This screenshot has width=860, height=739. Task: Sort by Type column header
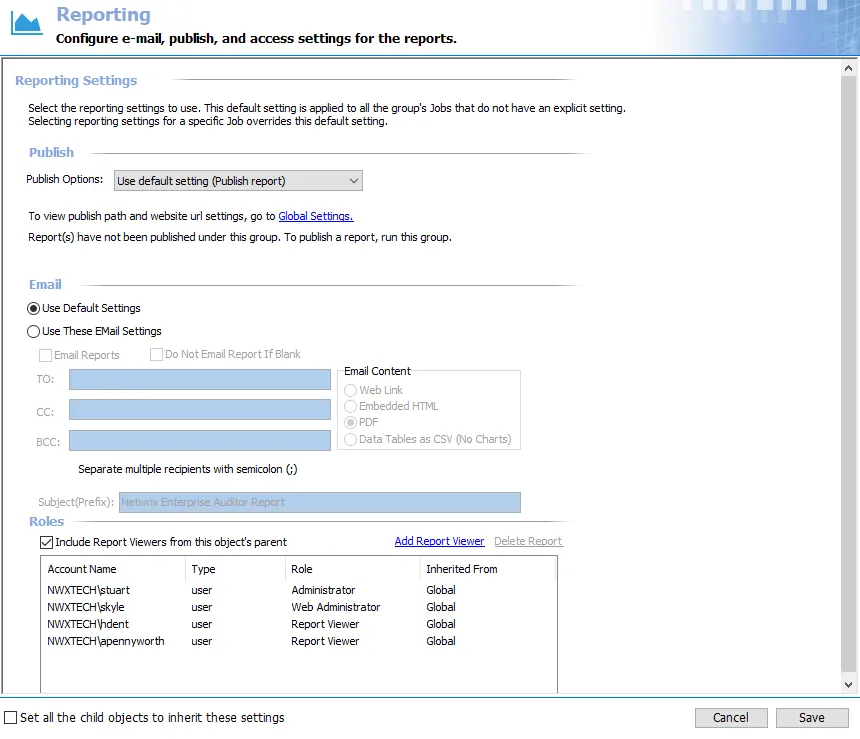pos(235,569)
